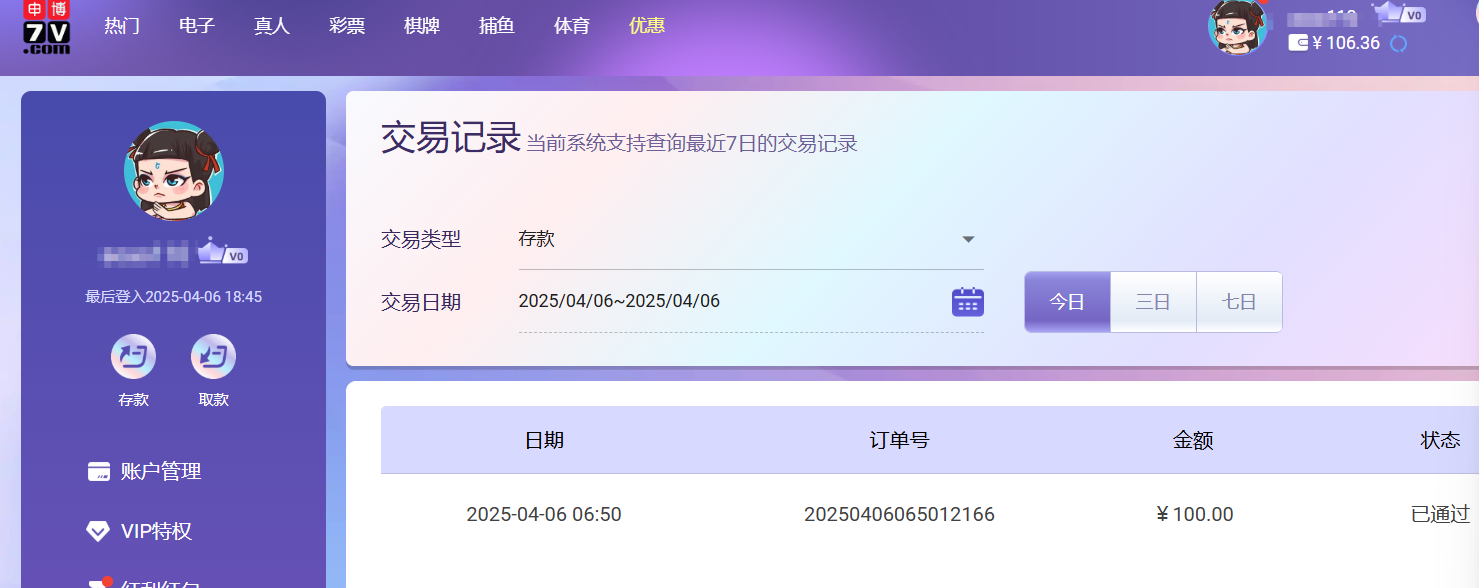The height and width of the screenshot is (588, 1479).
Task: Switch date range to 七日
Action: (x=1239, y=302)
